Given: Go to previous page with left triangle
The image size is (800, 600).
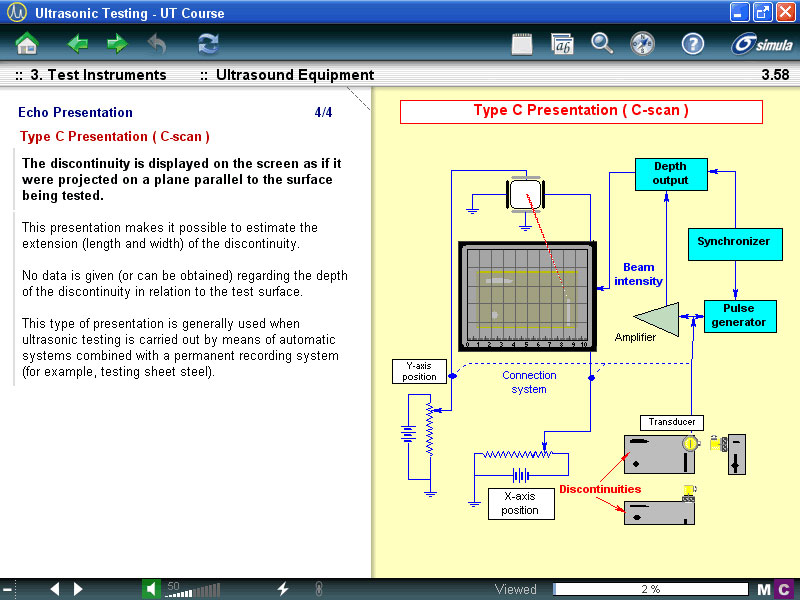Looking at the screenshot, I should pos(55,589).
